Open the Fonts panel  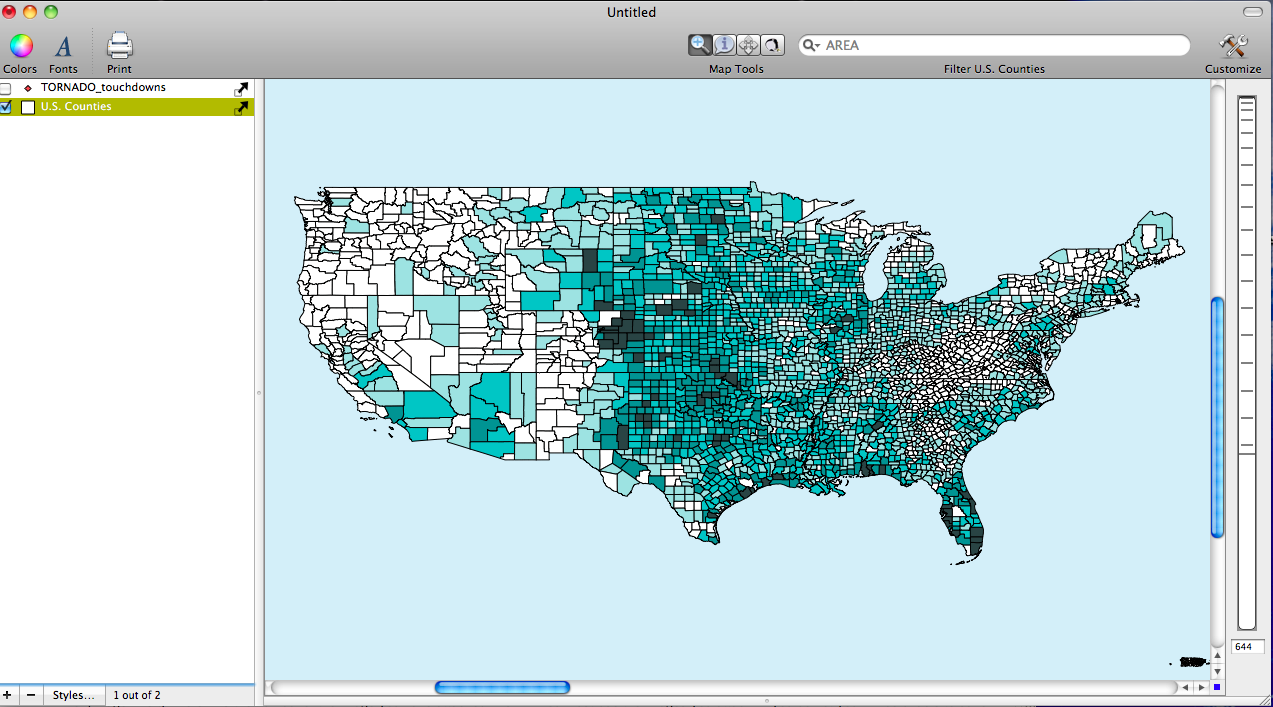tap(63, 46)
